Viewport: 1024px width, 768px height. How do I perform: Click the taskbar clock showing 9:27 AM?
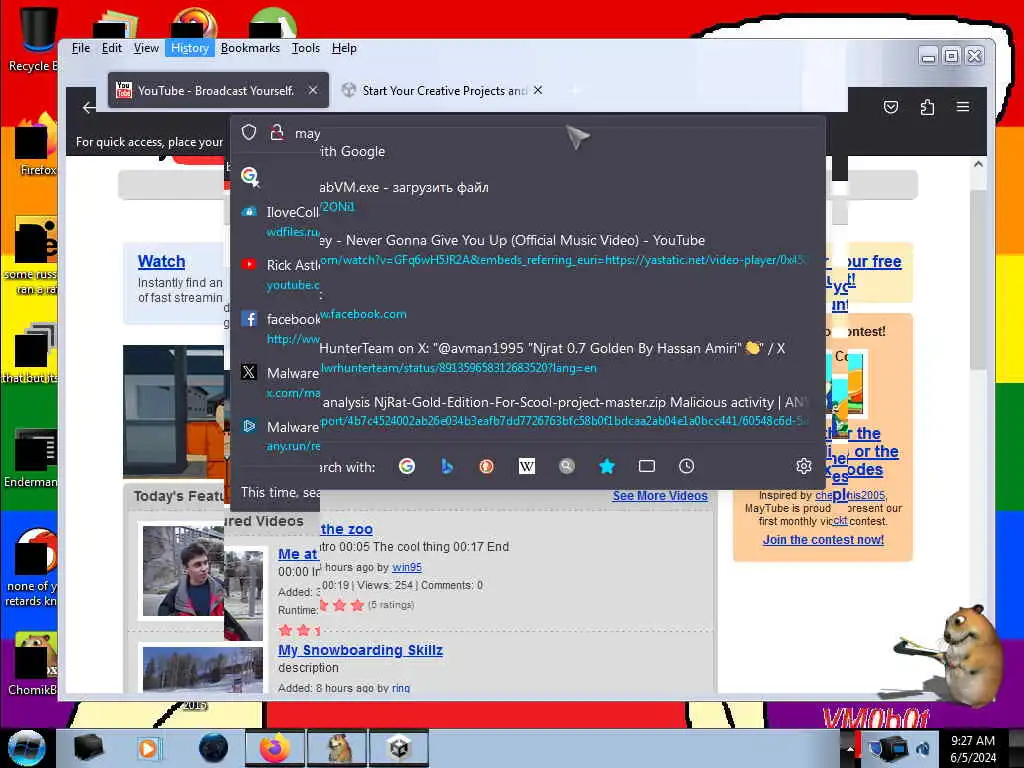tap(973, 749)
